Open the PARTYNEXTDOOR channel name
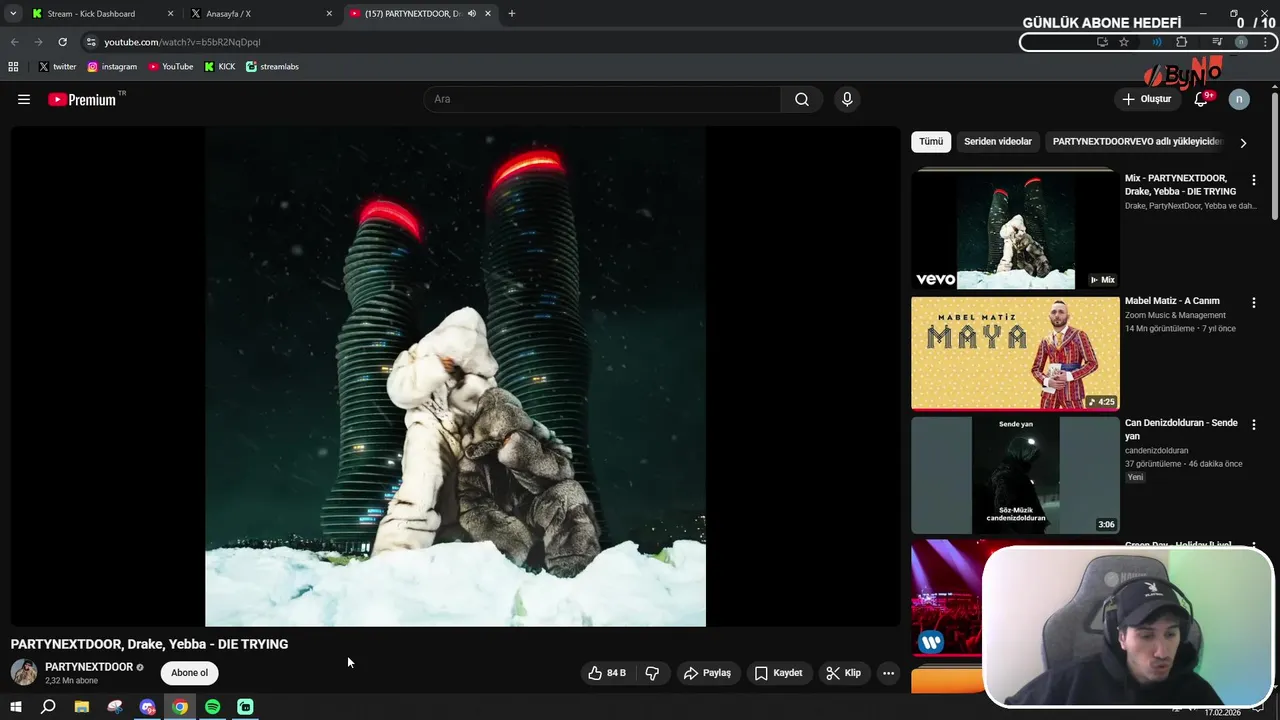Image resolution: width=1280 pixels, height=720 pixels. (x=89, y=667)
